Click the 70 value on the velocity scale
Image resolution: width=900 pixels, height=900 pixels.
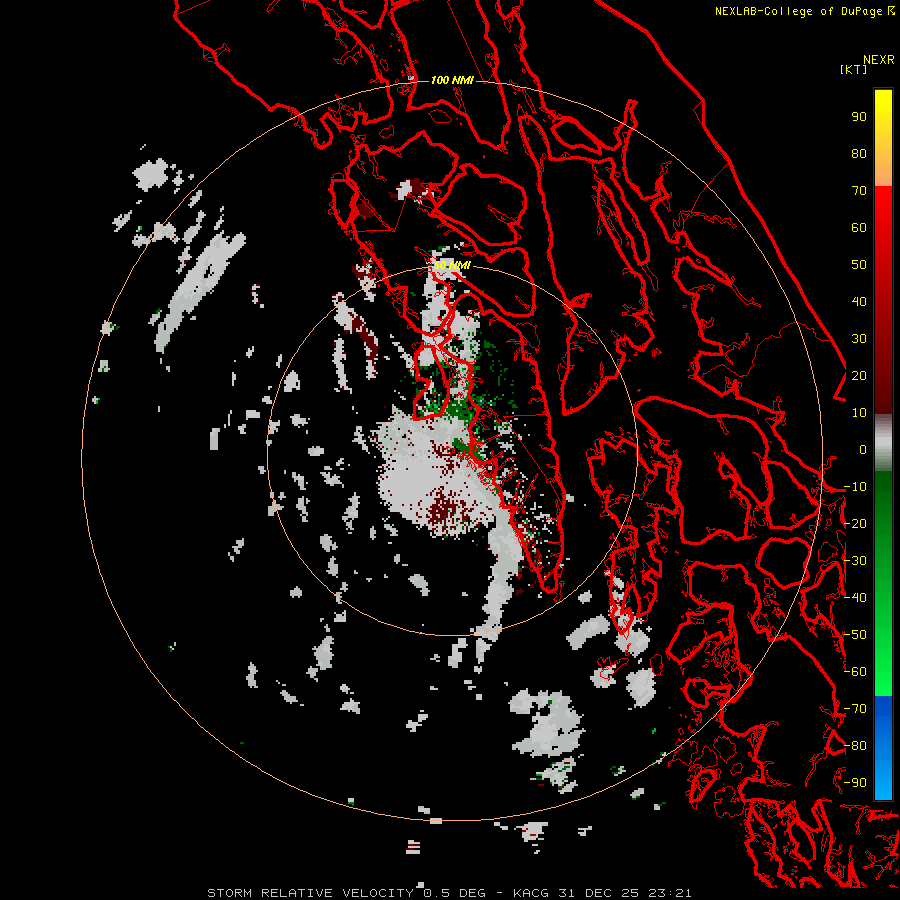[859, 191]
